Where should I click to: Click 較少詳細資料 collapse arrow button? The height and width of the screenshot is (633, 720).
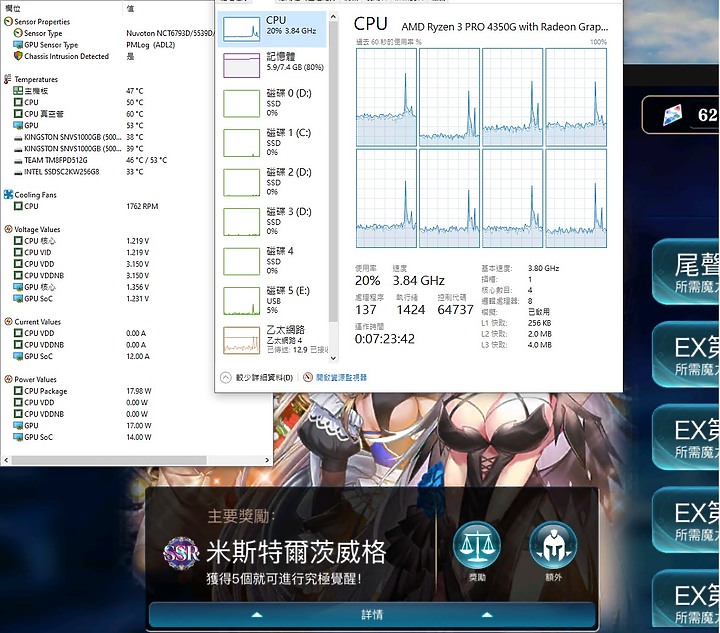pyautogui.click(x=225, y=377)
